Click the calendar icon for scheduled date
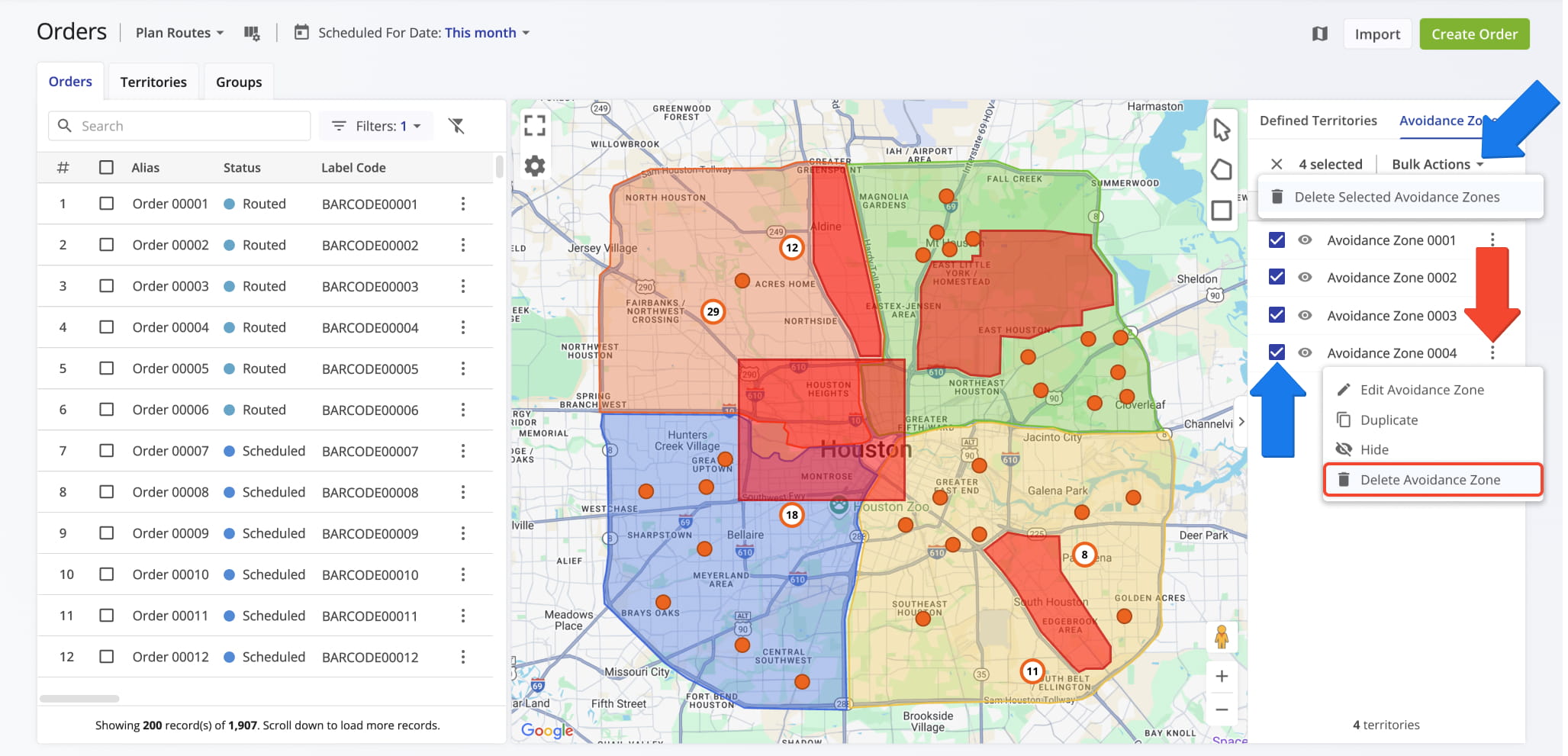This screenshot has width=1568, height=756. [302, 32]
